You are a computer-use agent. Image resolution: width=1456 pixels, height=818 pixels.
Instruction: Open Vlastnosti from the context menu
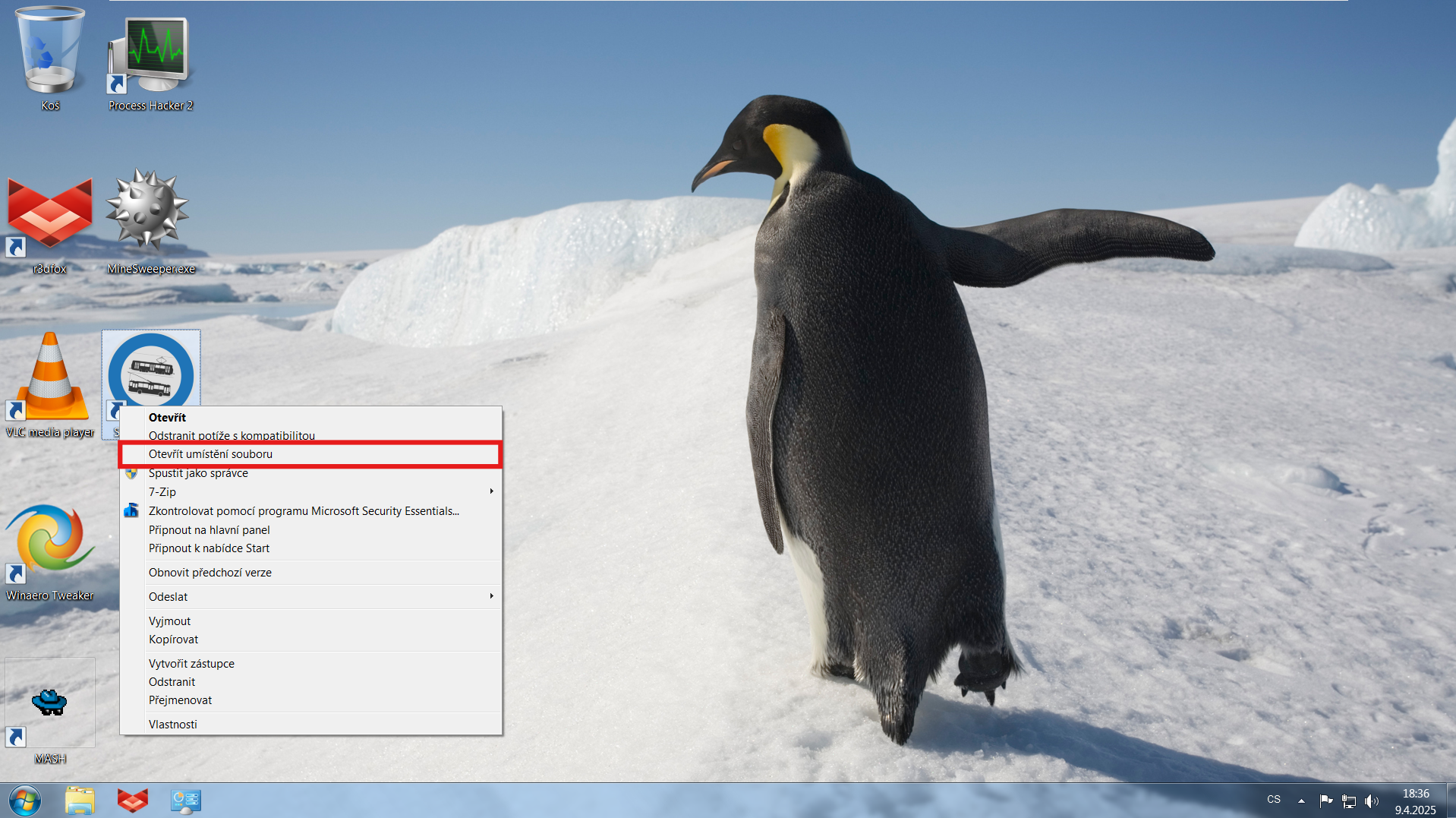173,725
